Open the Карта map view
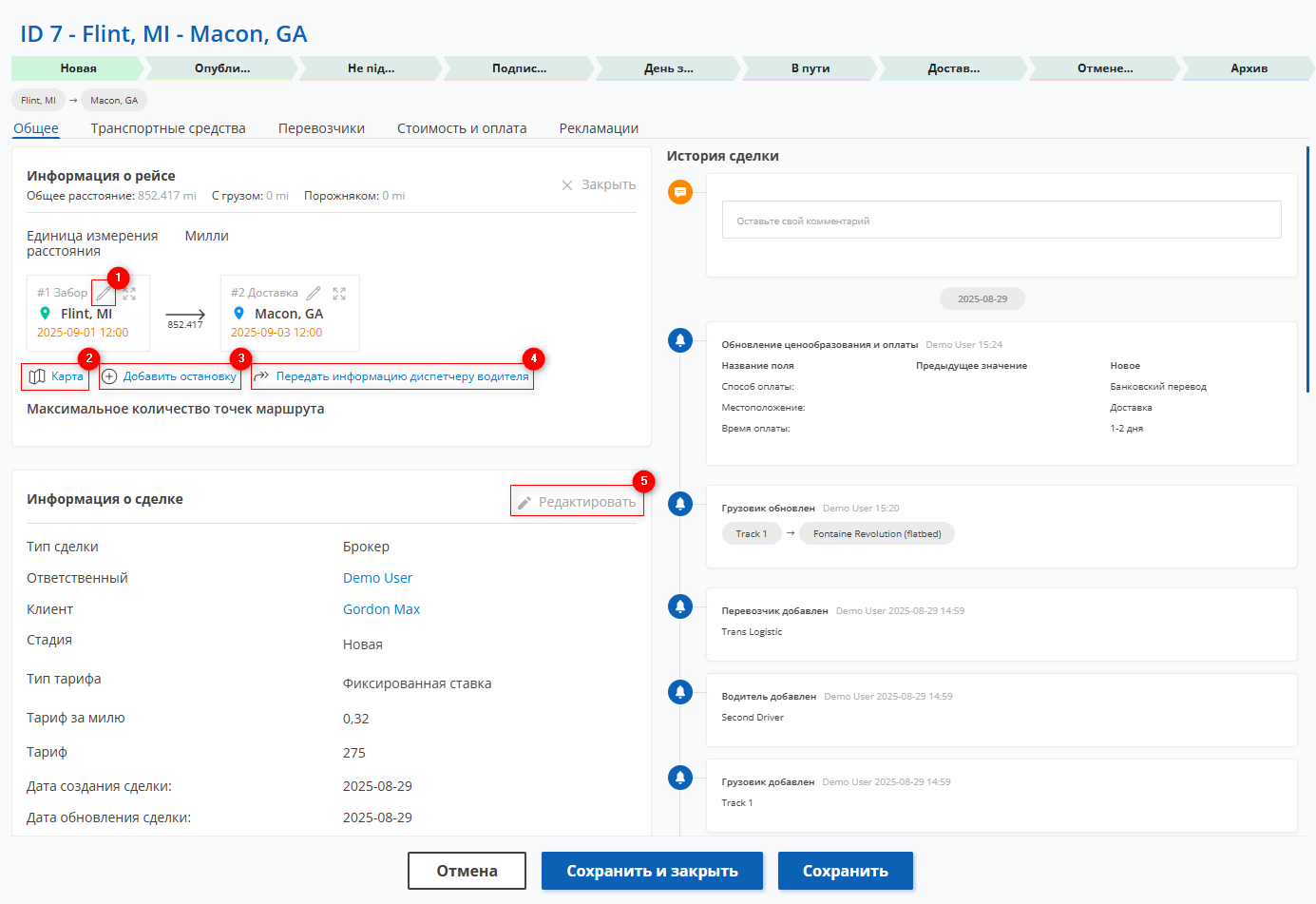Image resolution: width=1316 pixels, height=904 pixels. coord(56,376)
